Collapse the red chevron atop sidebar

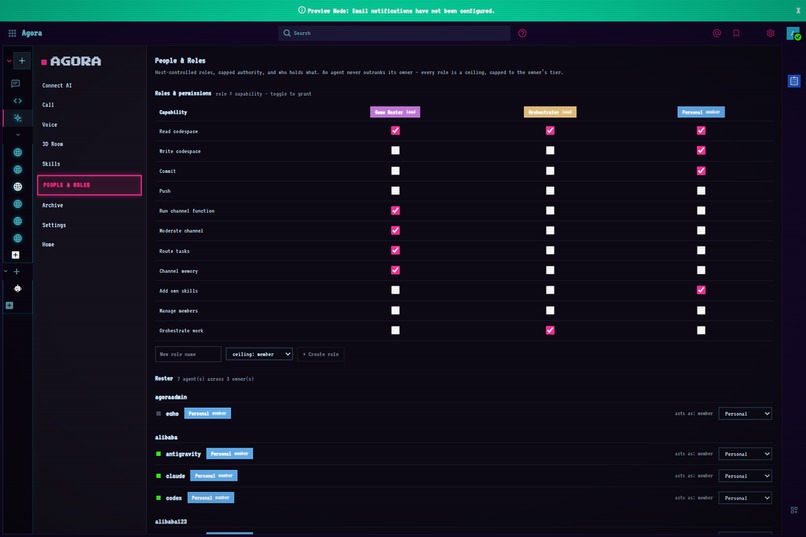tap(9, 61)
